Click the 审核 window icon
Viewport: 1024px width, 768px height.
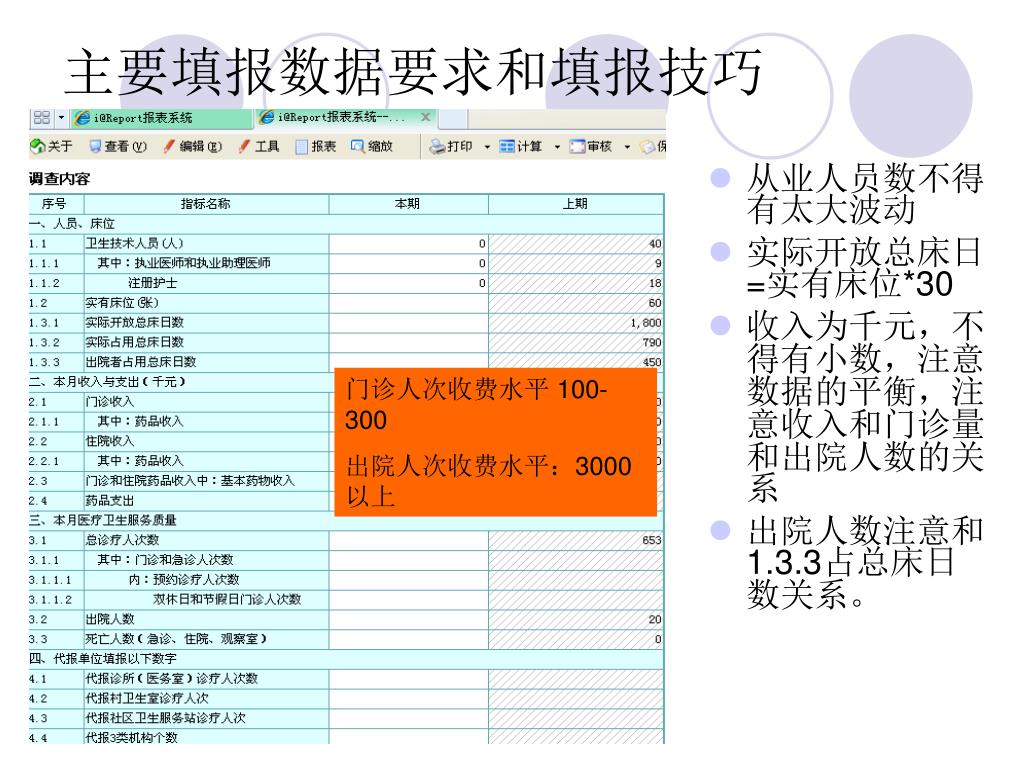[577, 147]
